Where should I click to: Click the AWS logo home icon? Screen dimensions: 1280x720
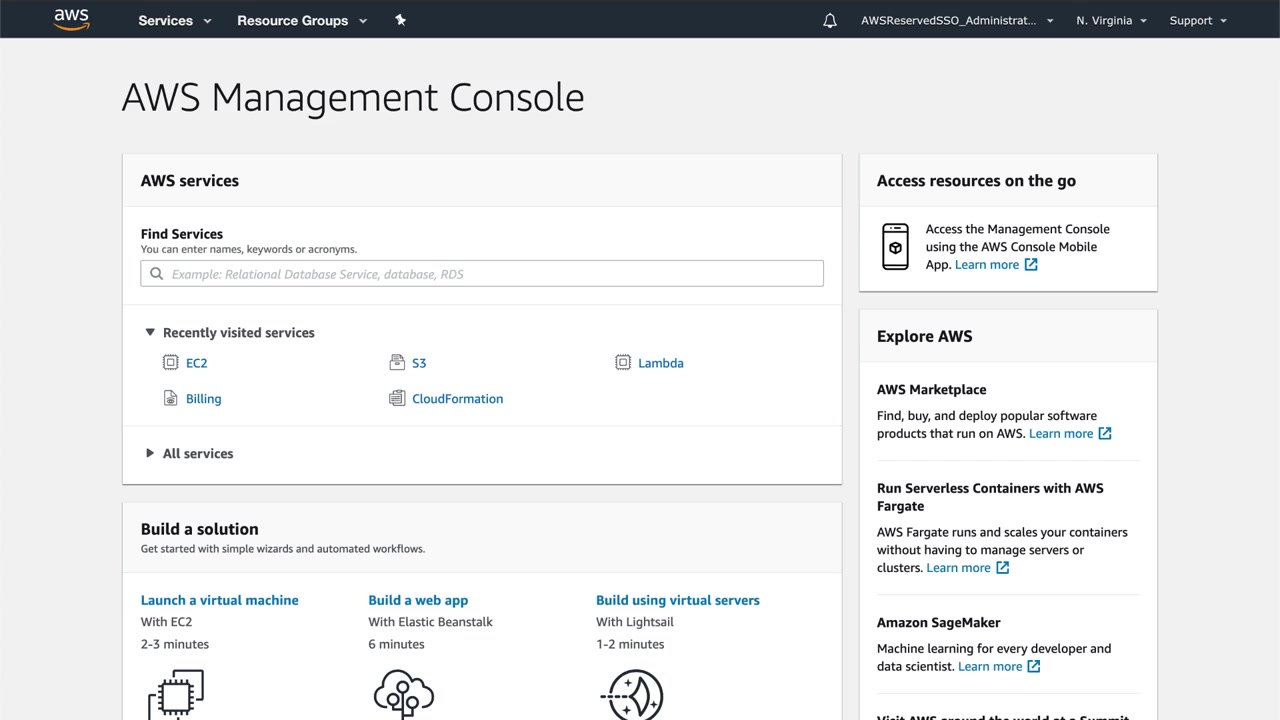[72, 20]
